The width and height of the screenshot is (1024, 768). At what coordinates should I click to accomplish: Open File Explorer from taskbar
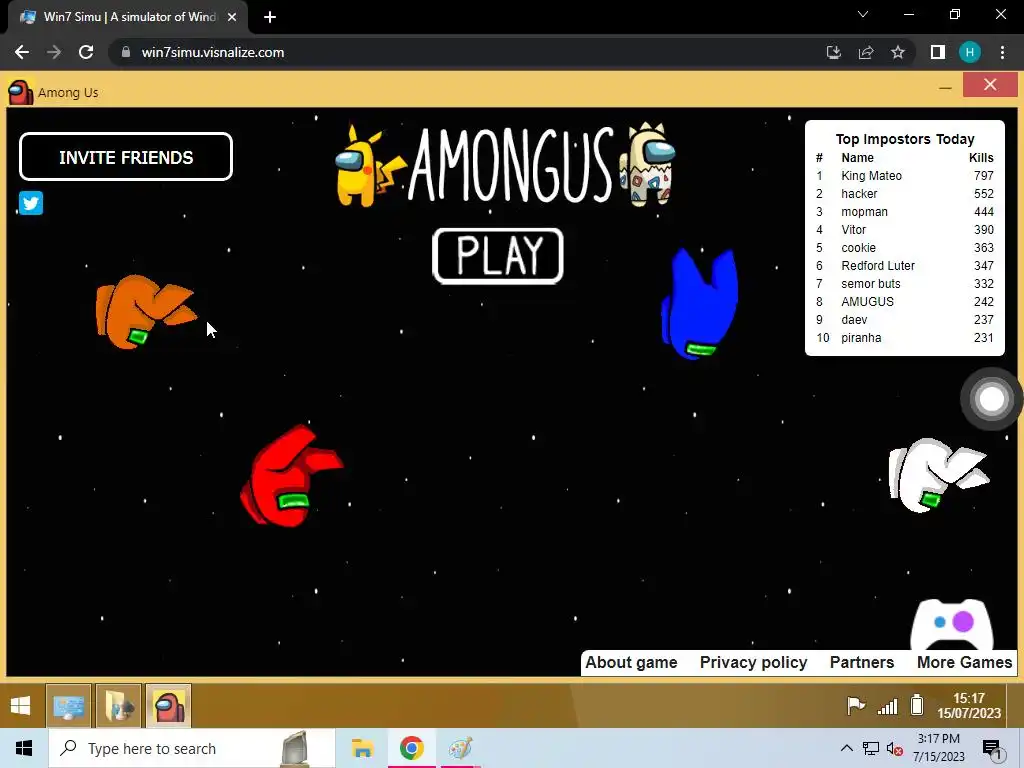(x=362, y=748)
